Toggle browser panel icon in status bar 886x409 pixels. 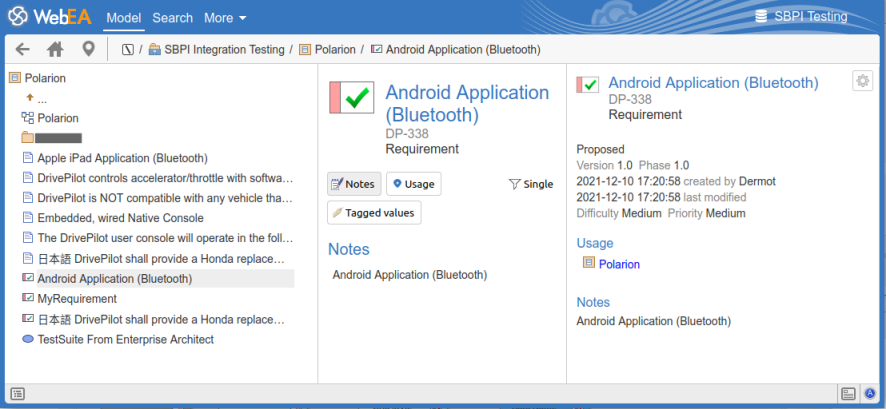[x=18, y=393]
